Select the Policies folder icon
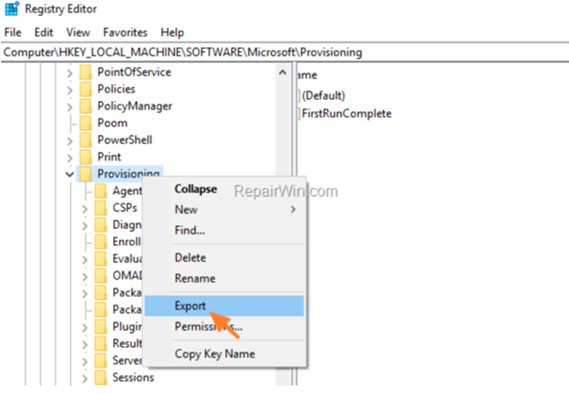Image resolution: width=569 pixels, height=394 pixels. [86, 89]
